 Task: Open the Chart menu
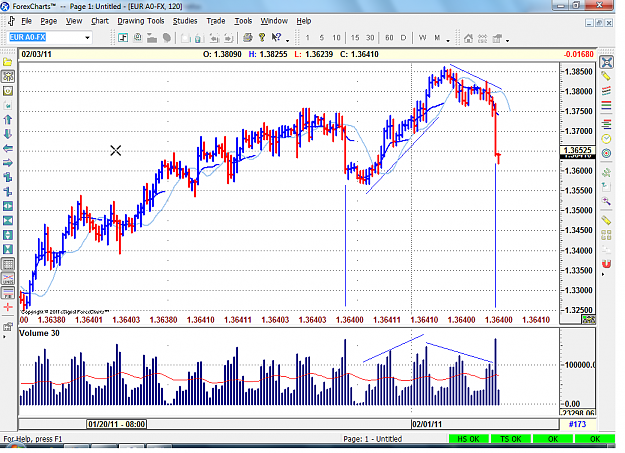coord(100,21)
